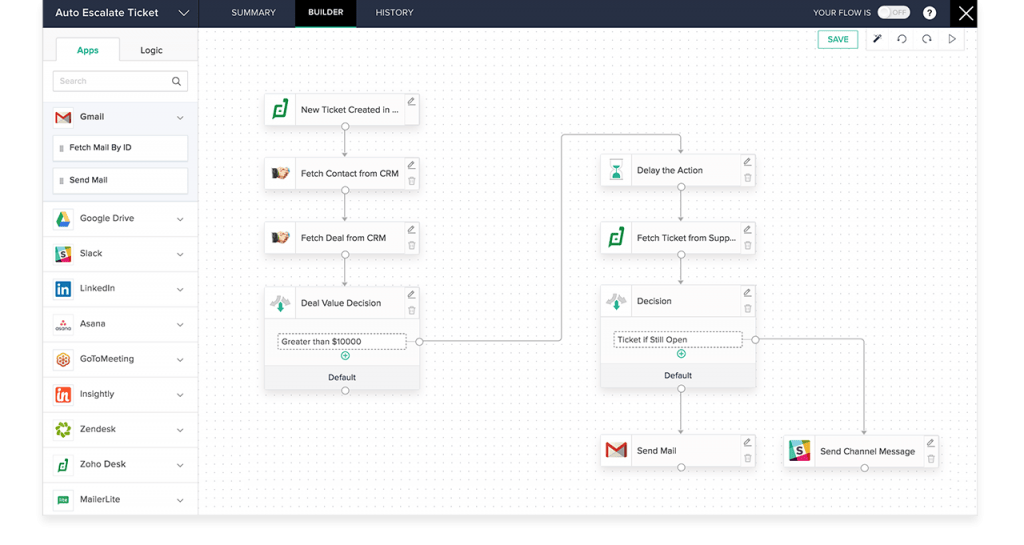Open the help question mark icon
Screen dimensions: 1024x545
pyautogui.click(x=930, y=13)
